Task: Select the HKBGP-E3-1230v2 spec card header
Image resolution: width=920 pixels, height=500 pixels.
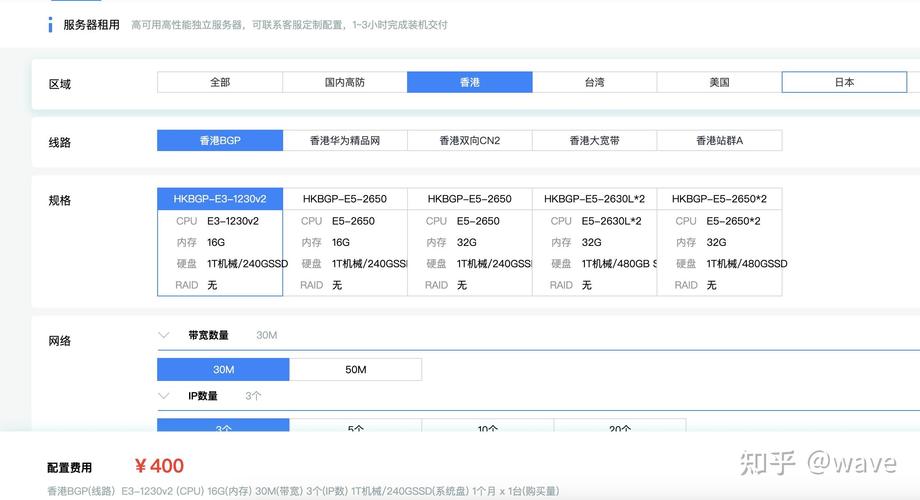Action: 220,199
